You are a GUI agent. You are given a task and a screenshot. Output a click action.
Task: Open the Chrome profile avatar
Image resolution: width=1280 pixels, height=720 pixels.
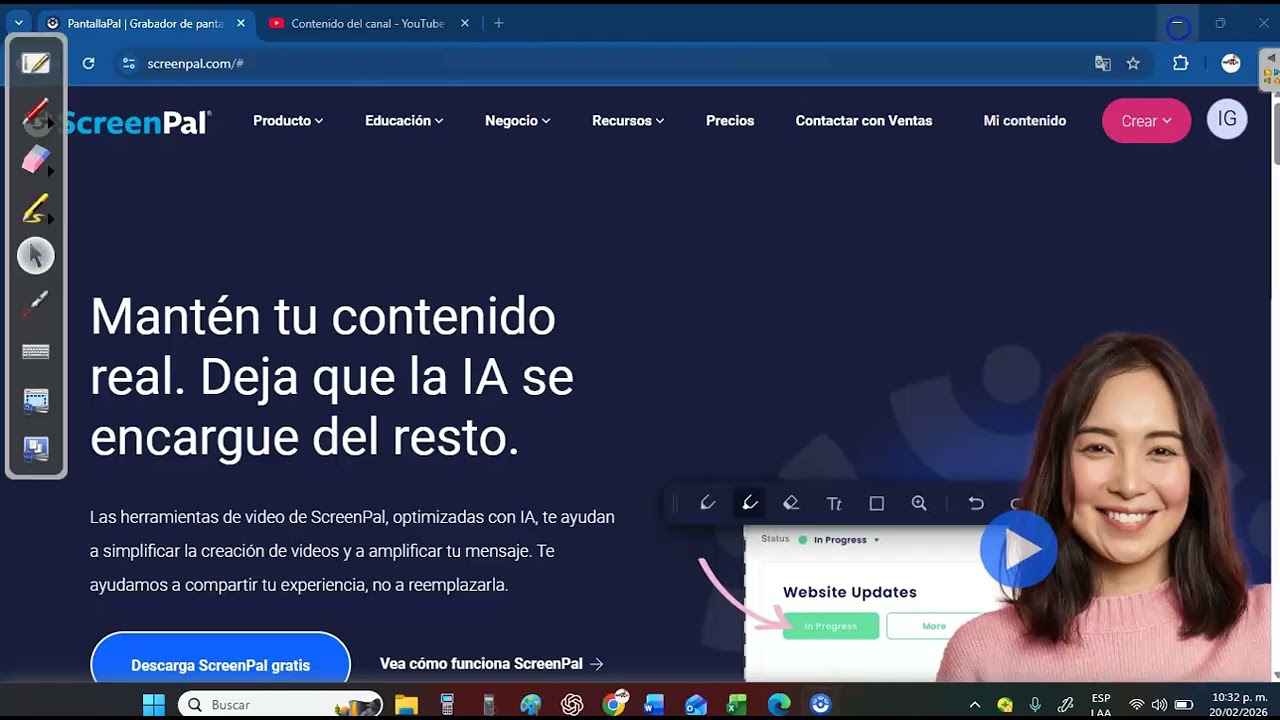point(1231,63)
